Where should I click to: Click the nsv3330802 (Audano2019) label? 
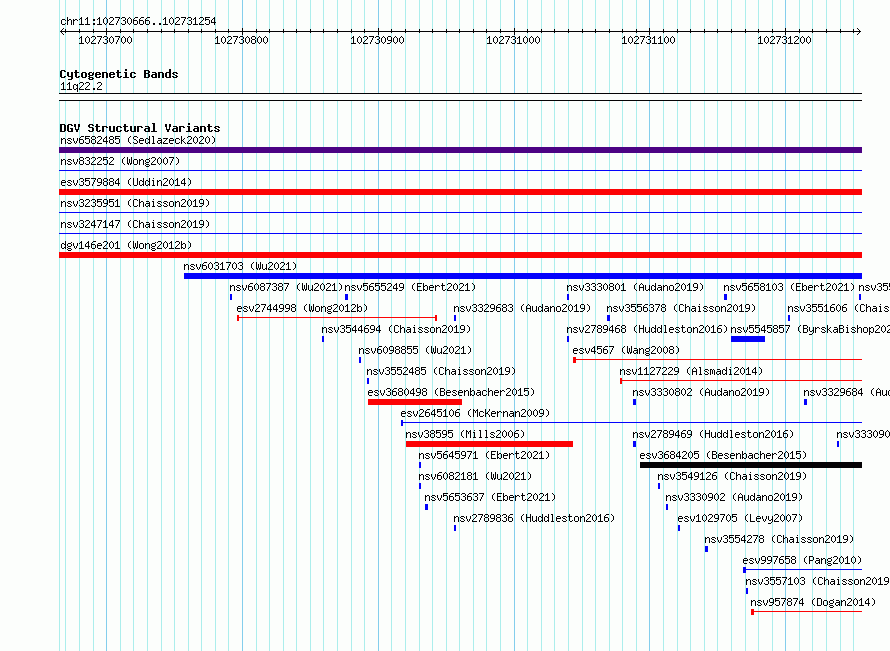[x=701, y=392]
